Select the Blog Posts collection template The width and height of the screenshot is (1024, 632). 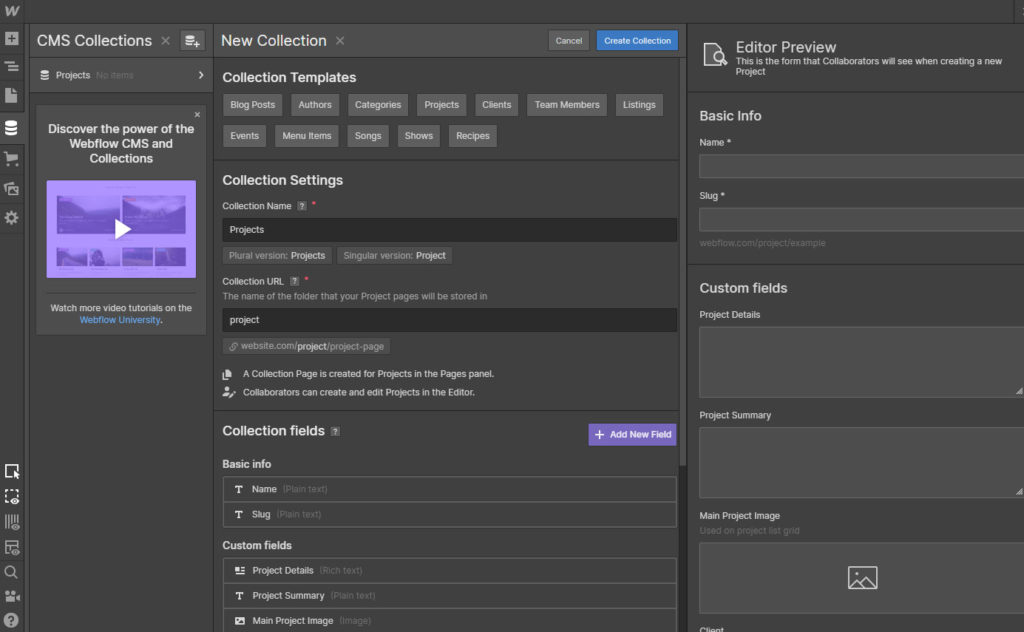coord(252,105)
